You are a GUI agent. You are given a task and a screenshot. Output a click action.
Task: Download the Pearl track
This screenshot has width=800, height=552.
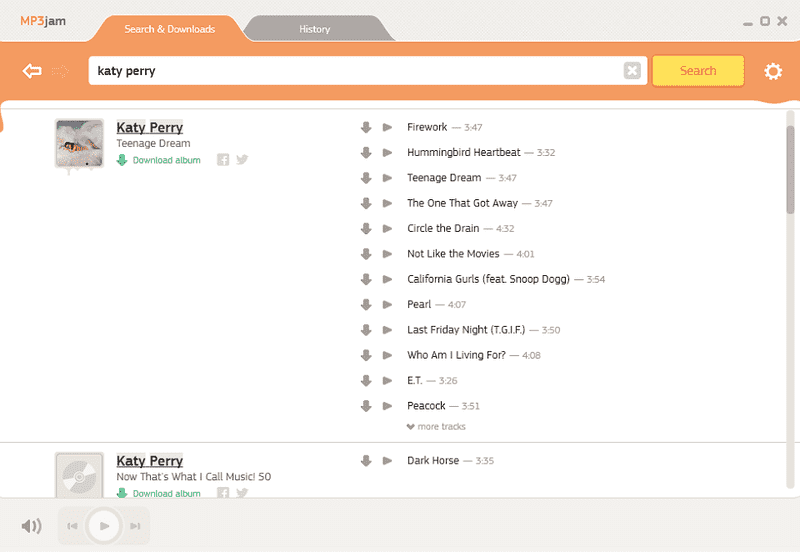pos(366,304)
